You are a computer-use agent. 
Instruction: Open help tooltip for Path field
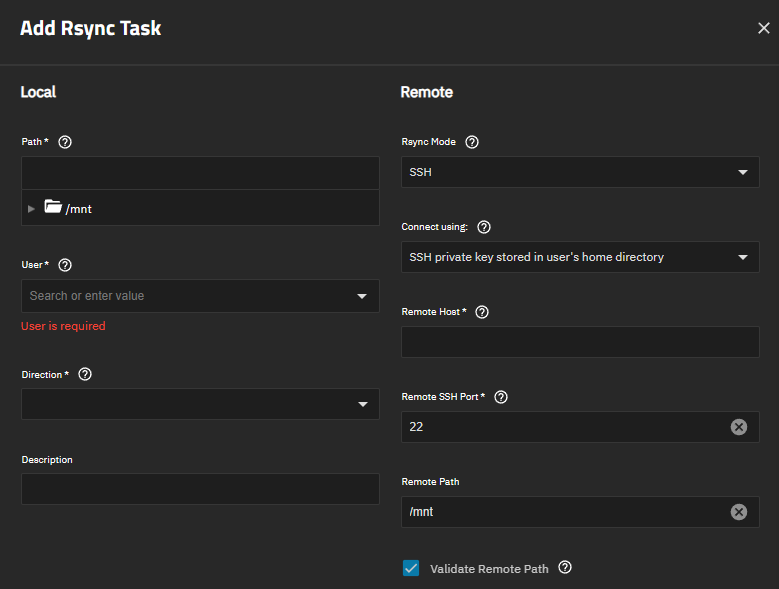click(x=65, y=142)
